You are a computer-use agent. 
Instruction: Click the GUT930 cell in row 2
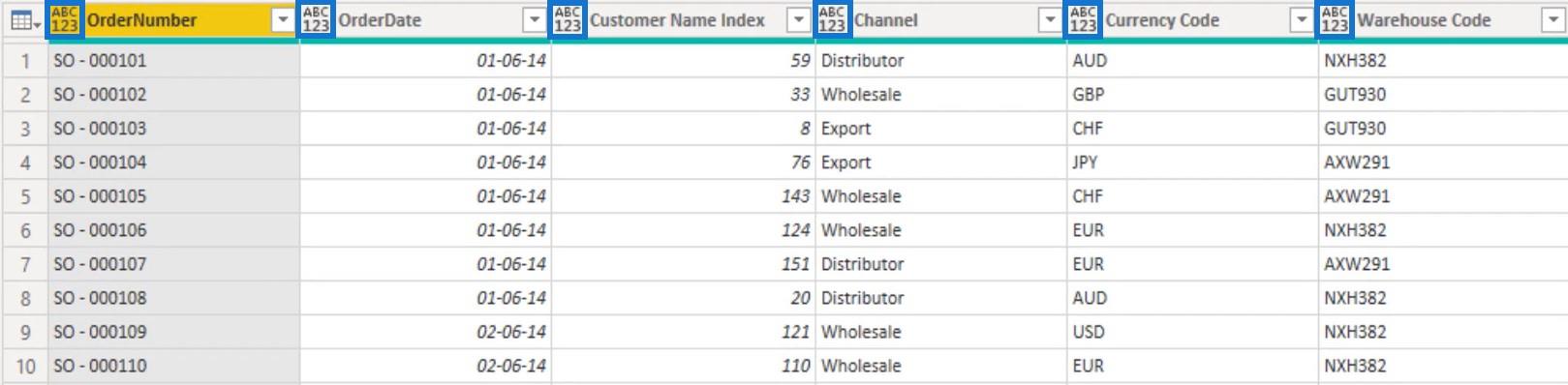(x=1443, y=94)
